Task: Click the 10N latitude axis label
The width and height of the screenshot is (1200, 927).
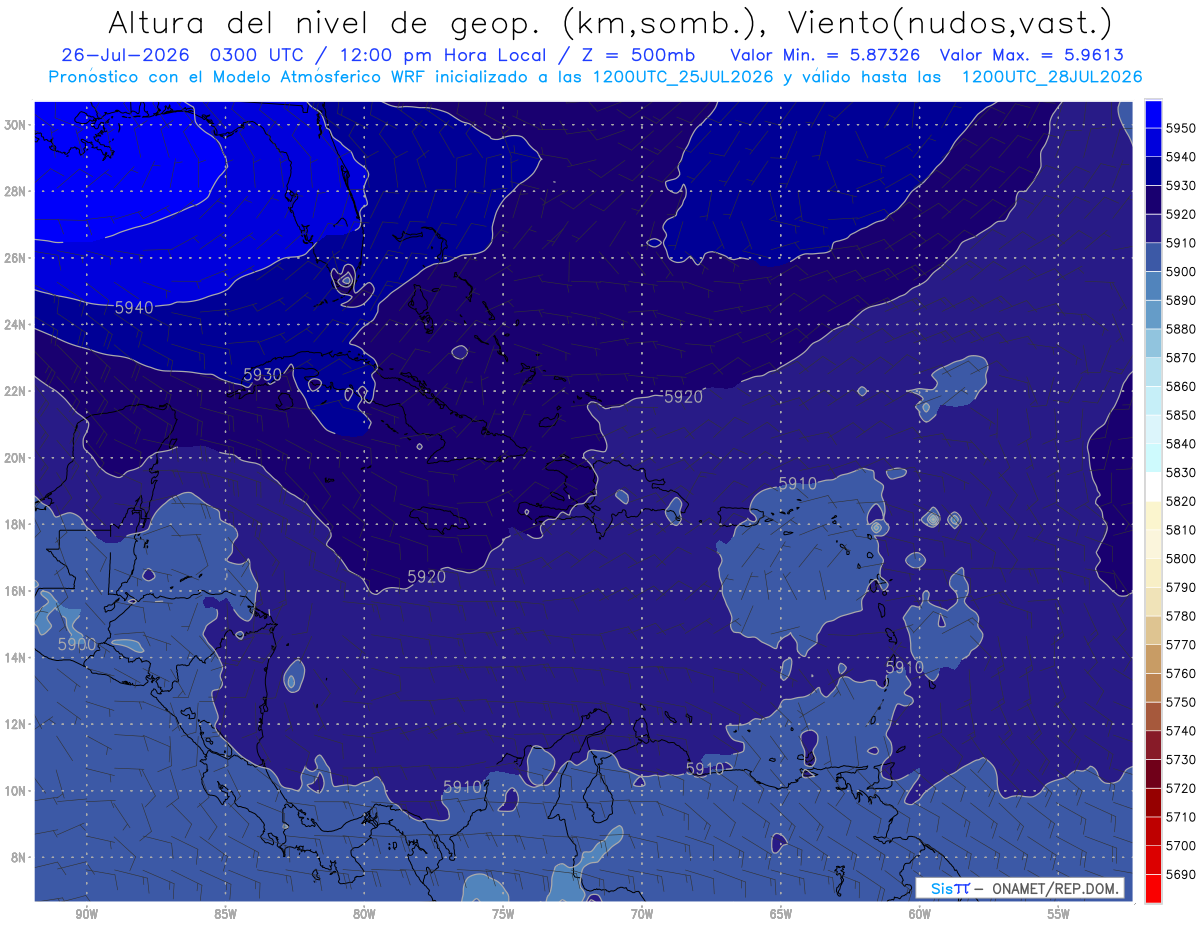Action: [15, 791]
